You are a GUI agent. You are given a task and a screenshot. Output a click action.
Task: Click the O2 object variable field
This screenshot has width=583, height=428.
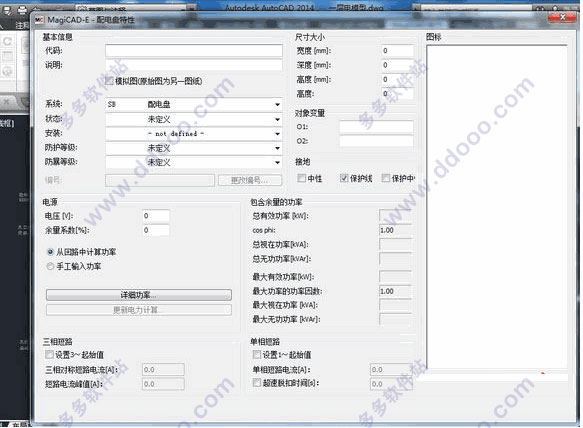point(376,141)
